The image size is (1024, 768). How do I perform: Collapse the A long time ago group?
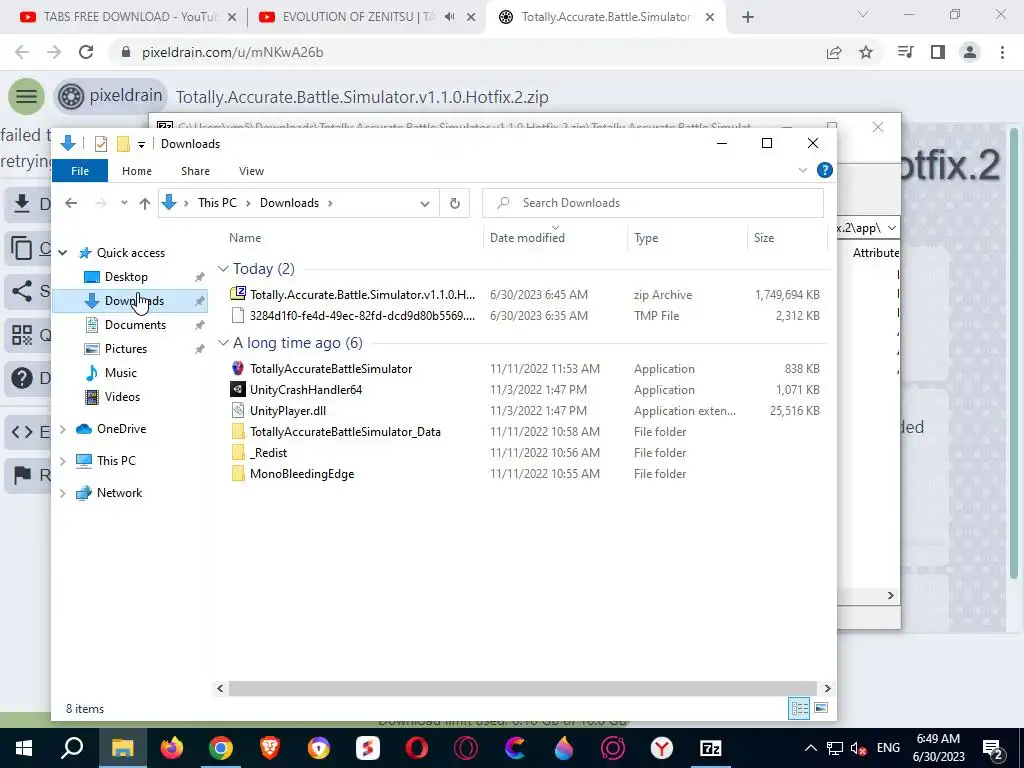click(223, 343)
